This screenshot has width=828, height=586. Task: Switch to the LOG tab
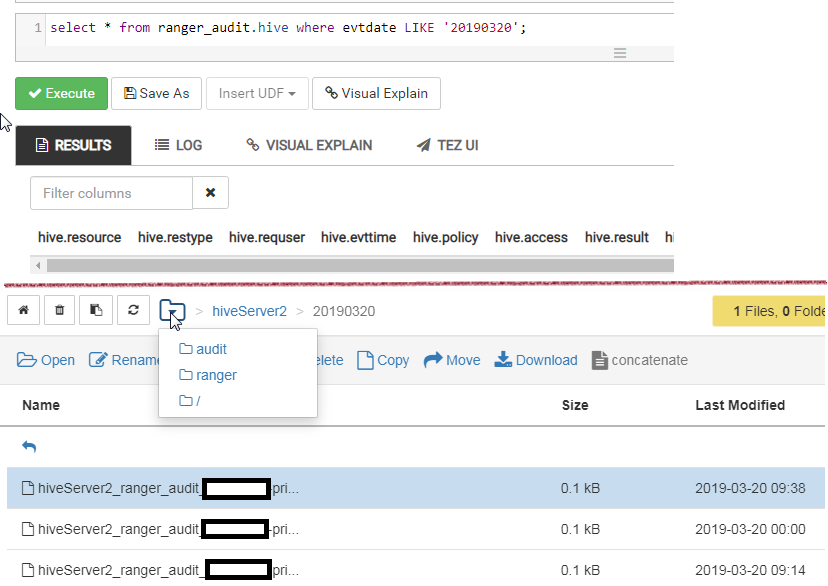coord(177,145)
